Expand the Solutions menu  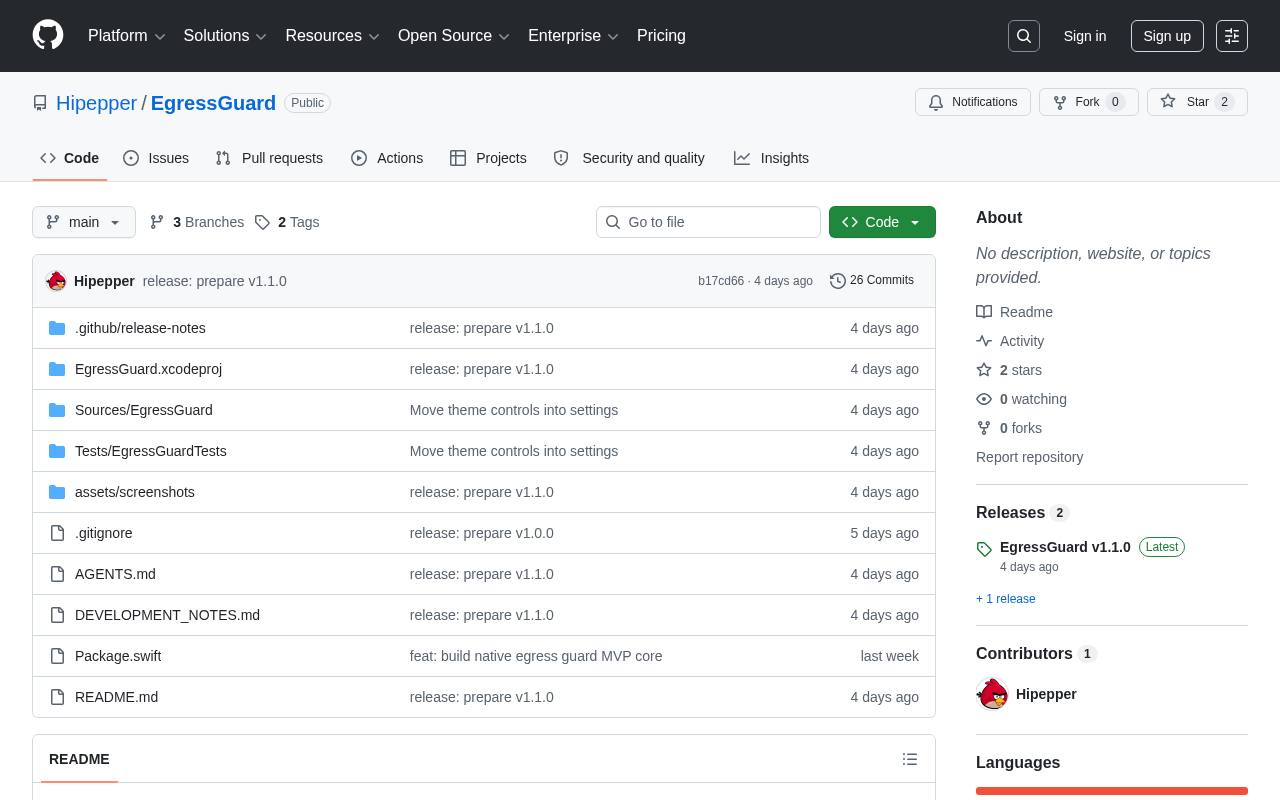pyautogui.click(x=225, y=36)
